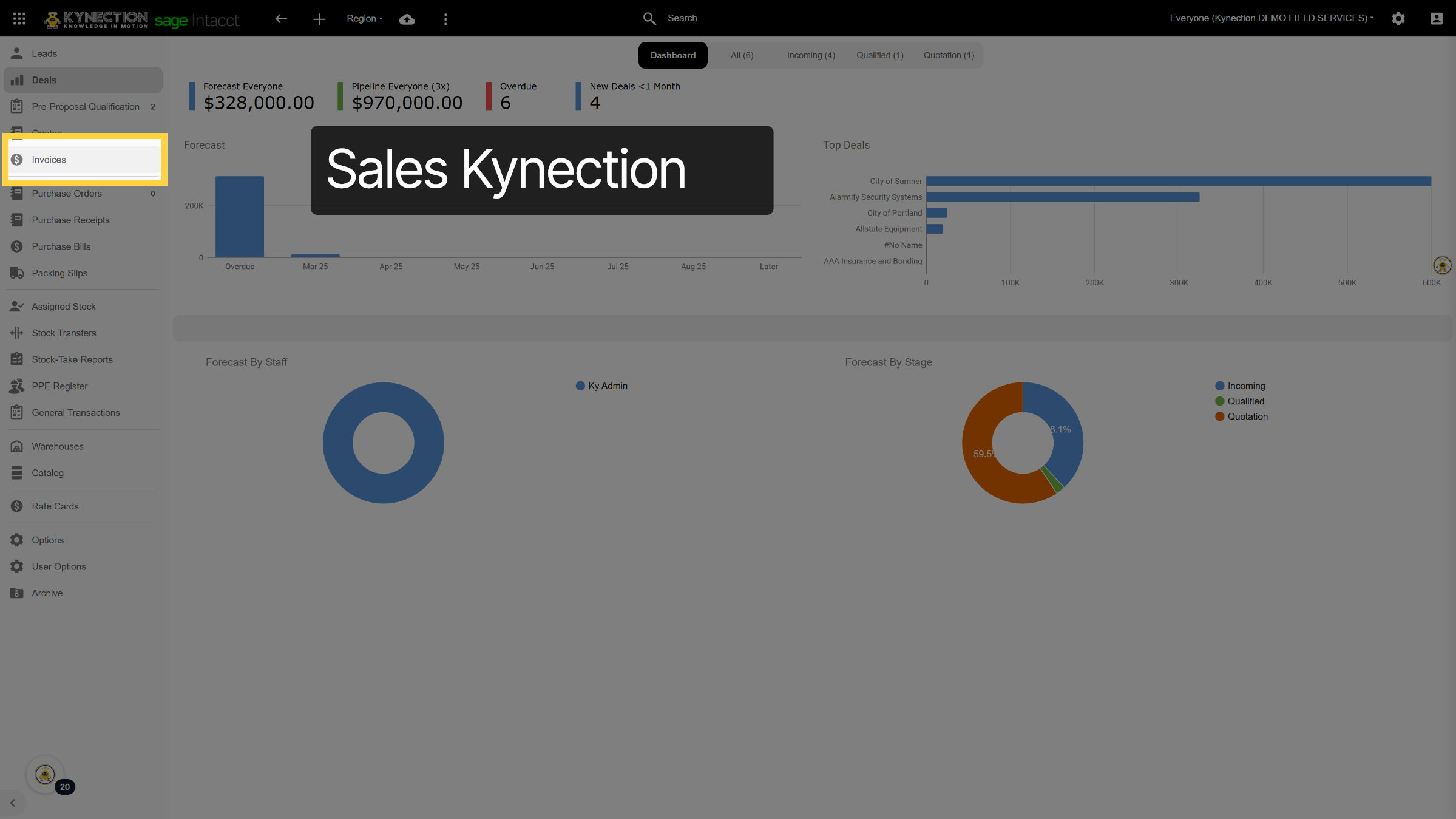
Task: Click into the Search field
Action: pyautogui.click(x=682, y=18)
